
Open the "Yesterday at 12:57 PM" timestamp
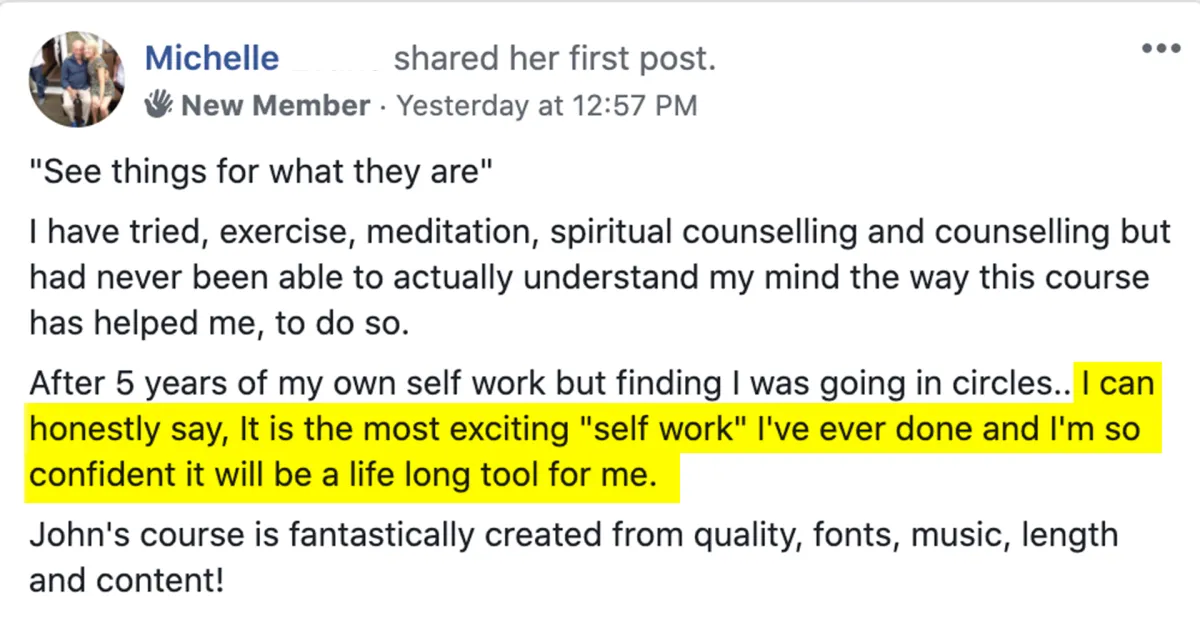tap(547, 106)
